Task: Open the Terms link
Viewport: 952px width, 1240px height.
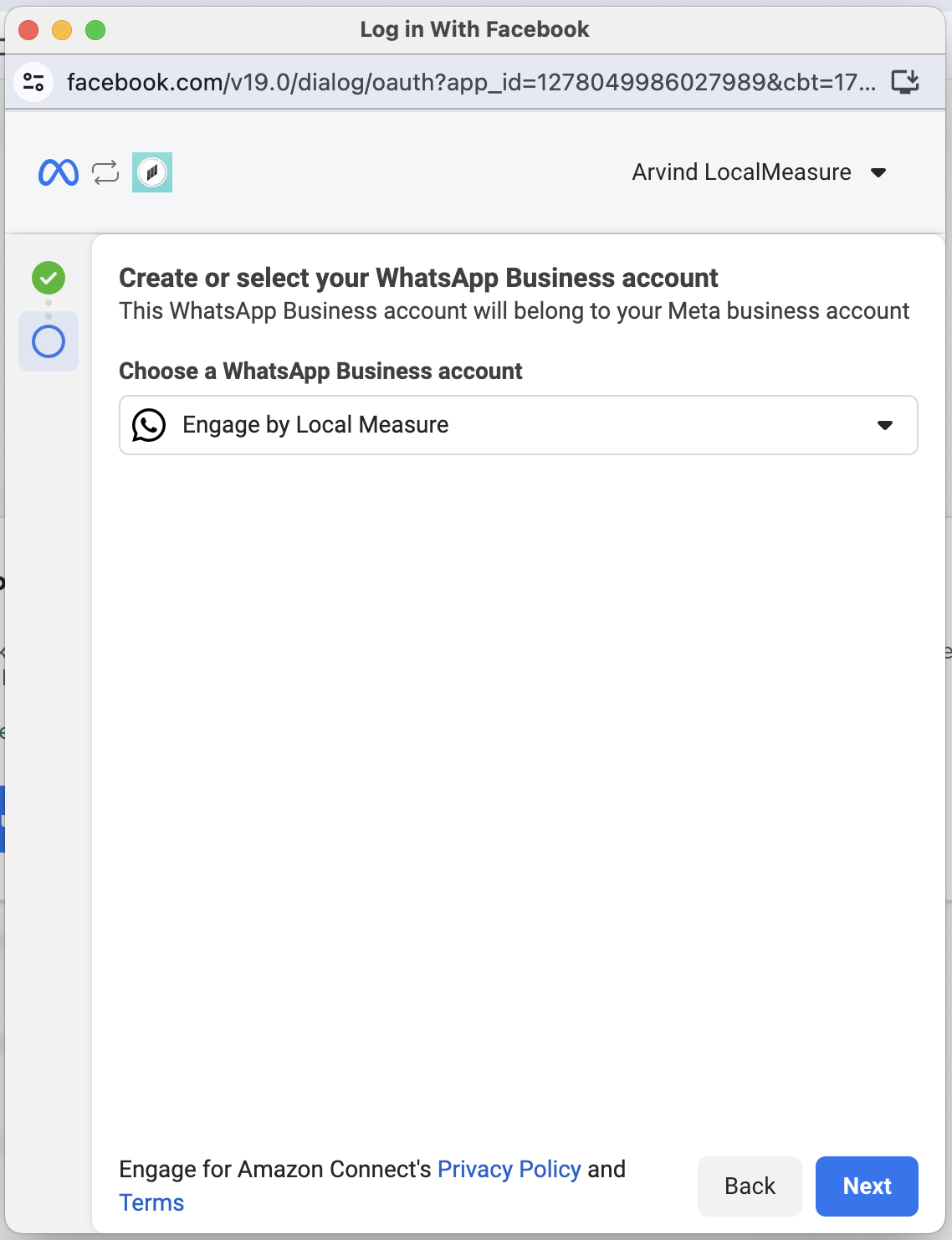Action: coord(151,1202)
